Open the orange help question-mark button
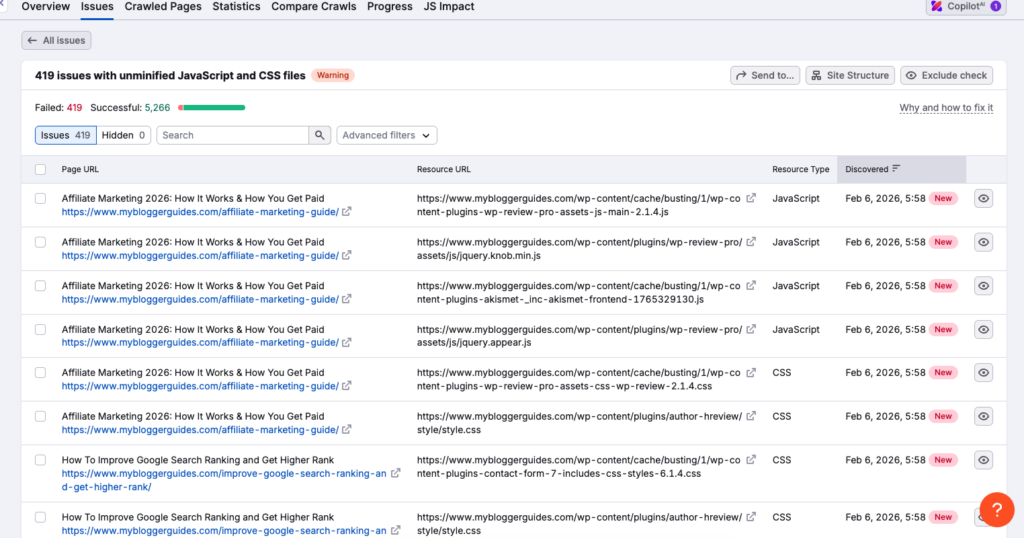The width and height of the screenshot is (1024, 538). tap(997, 509)
